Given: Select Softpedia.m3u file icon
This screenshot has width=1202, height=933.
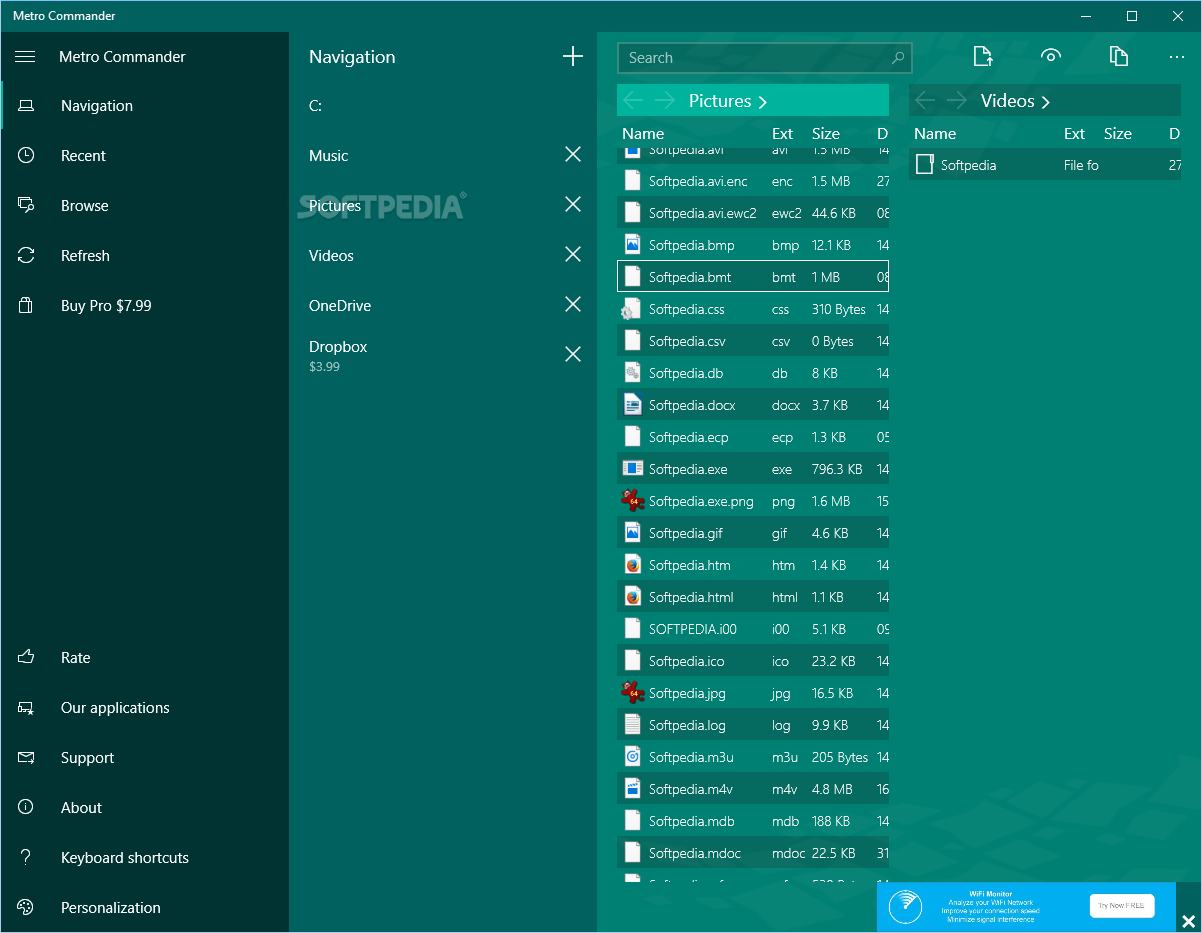Looking at the screenshot, I should point(632,756).
